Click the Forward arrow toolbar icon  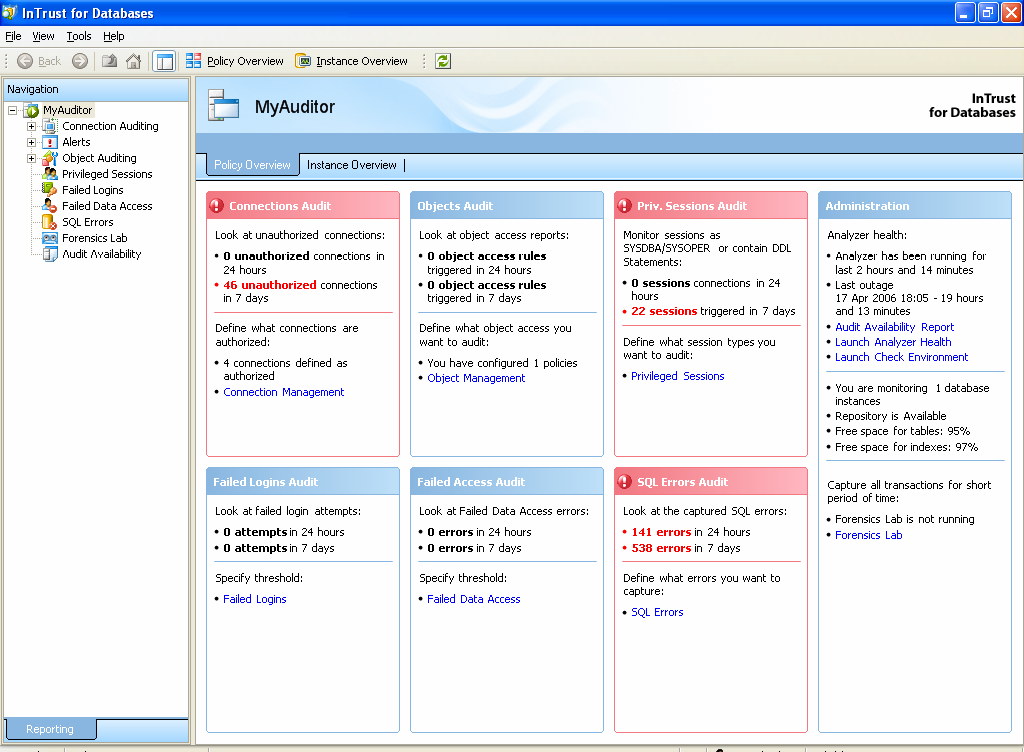pos(80,61)
